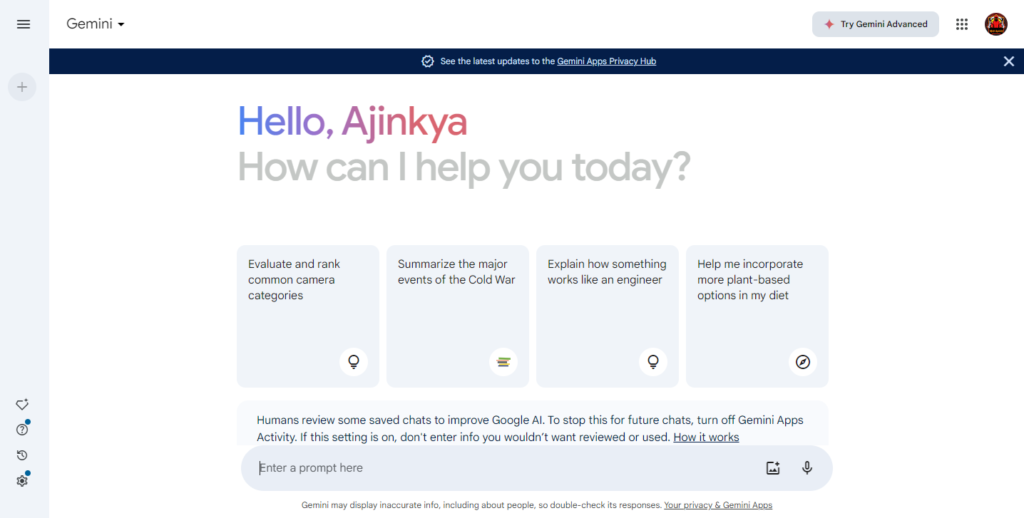Open the Activity history icon
Image resolution: width=1024 pixels, height=518 pixels.
(22, 455)
